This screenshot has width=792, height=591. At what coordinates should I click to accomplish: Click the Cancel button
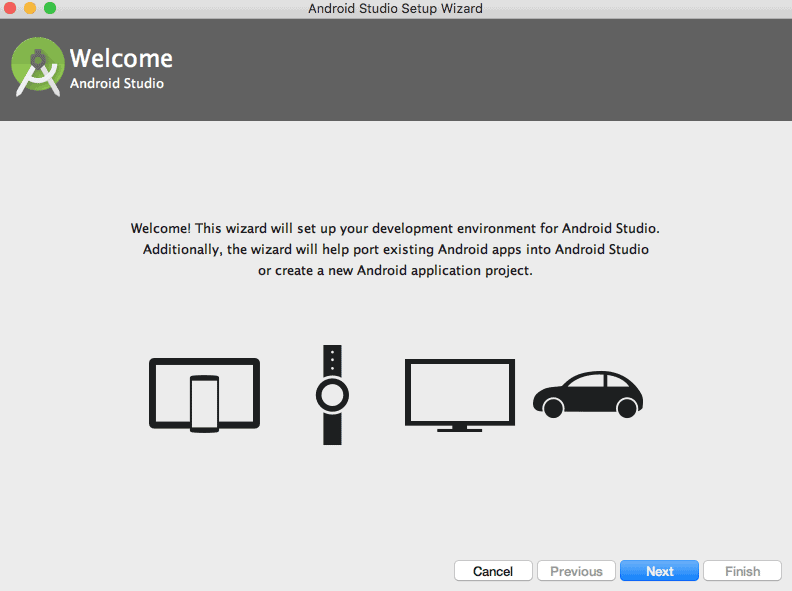pyautogui.click(x=493, y=571)
